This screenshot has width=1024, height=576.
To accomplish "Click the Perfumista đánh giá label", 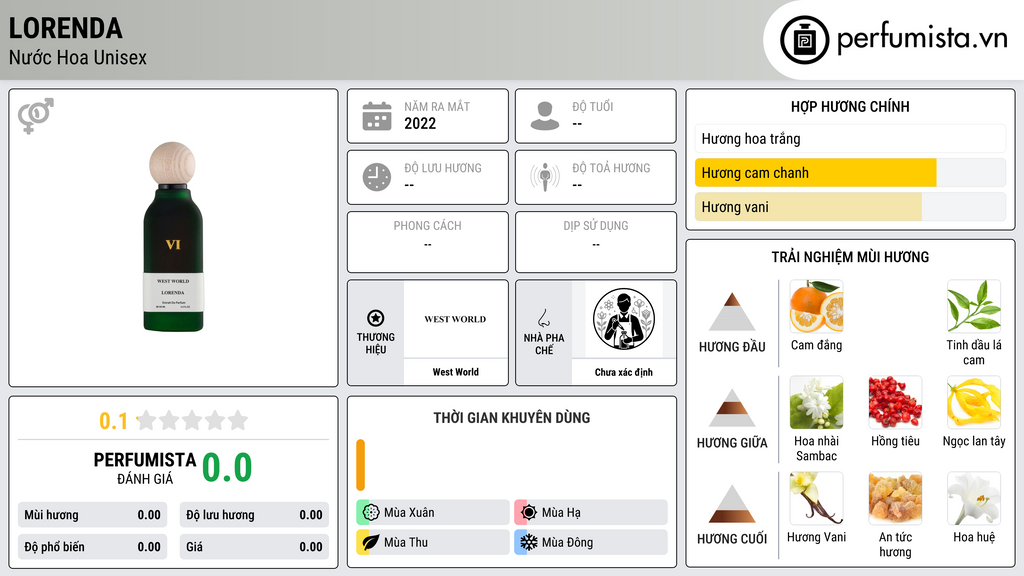I will click(145, 468).
